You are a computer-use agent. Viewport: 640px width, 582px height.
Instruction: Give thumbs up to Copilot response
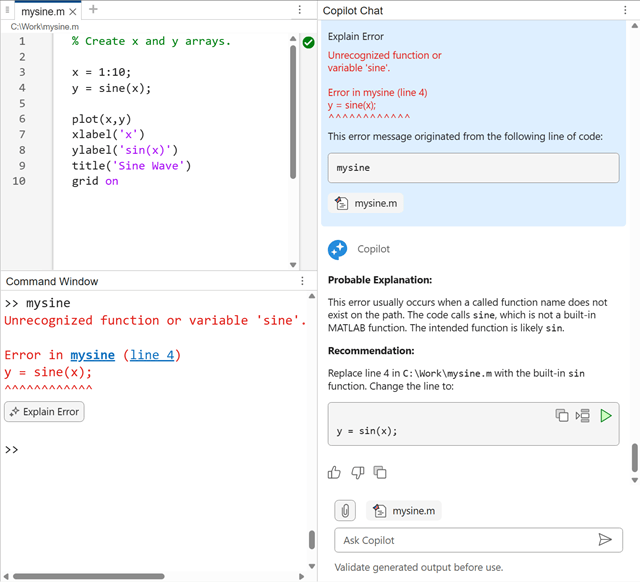(x=334, y=472)
